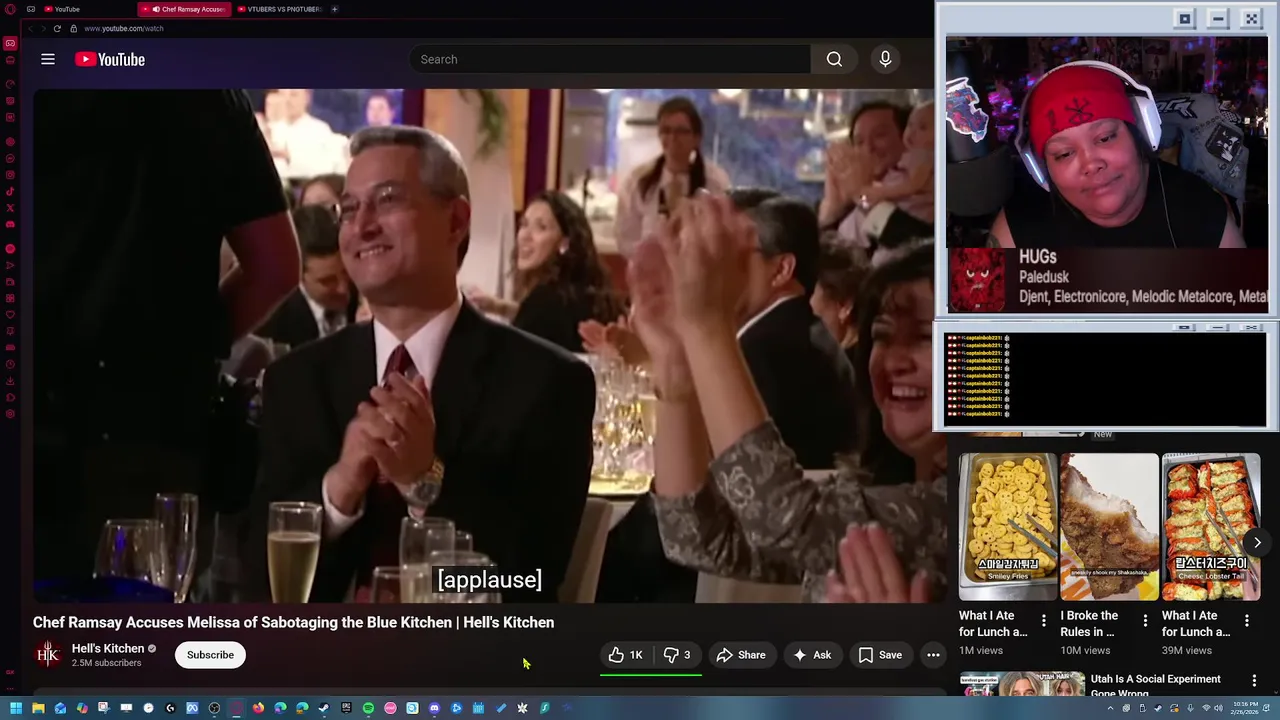Open File Explorer from taskbar

tap(38, 708)
